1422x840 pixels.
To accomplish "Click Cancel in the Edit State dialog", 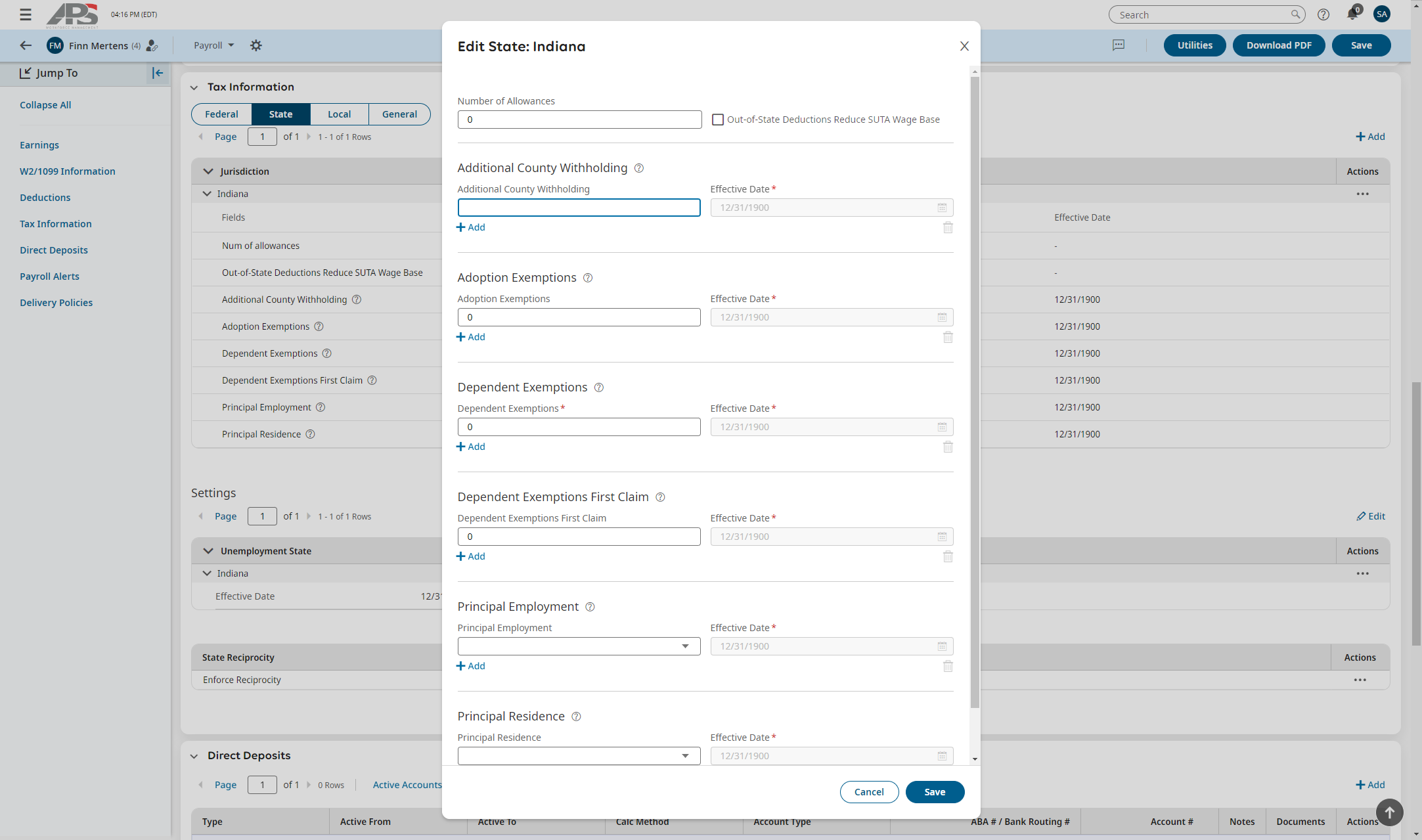I will pos(869,792).
